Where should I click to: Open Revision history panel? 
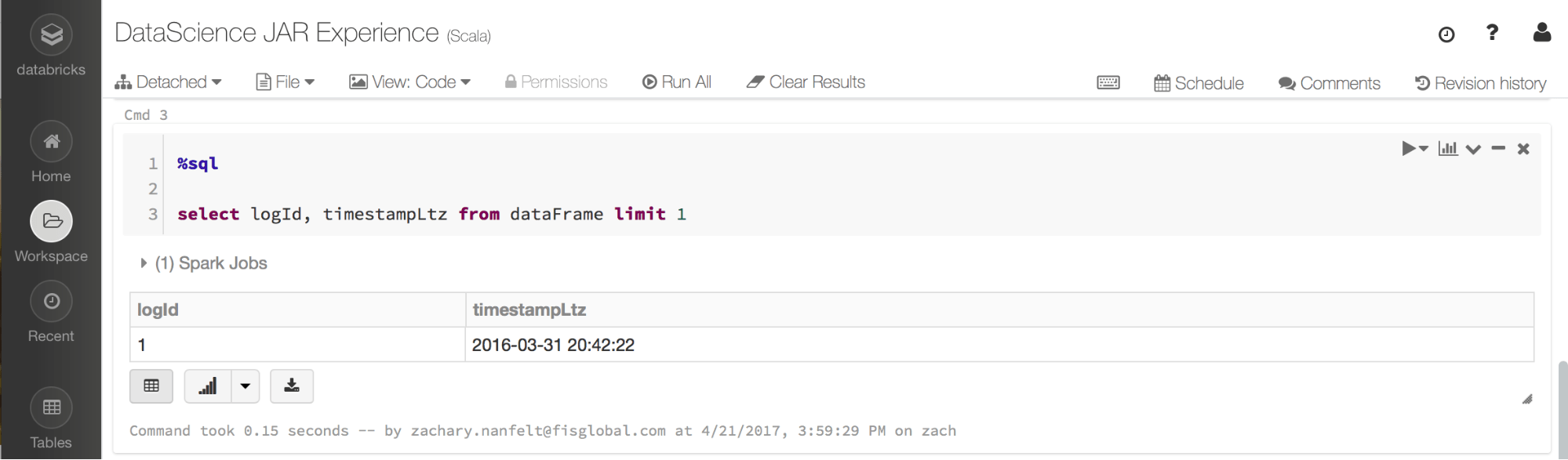pos(1480,83)
